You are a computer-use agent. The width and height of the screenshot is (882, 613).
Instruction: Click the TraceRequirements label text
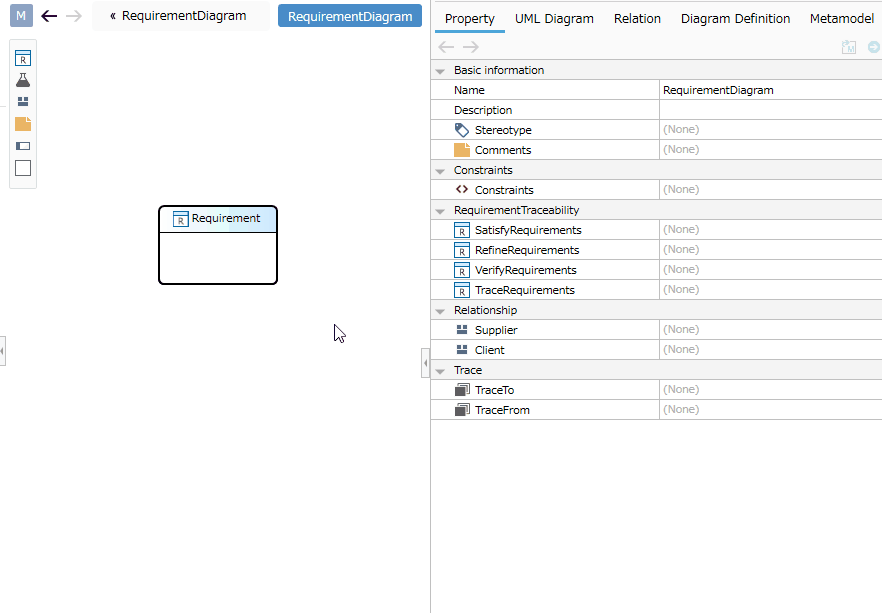click(525, 290)
